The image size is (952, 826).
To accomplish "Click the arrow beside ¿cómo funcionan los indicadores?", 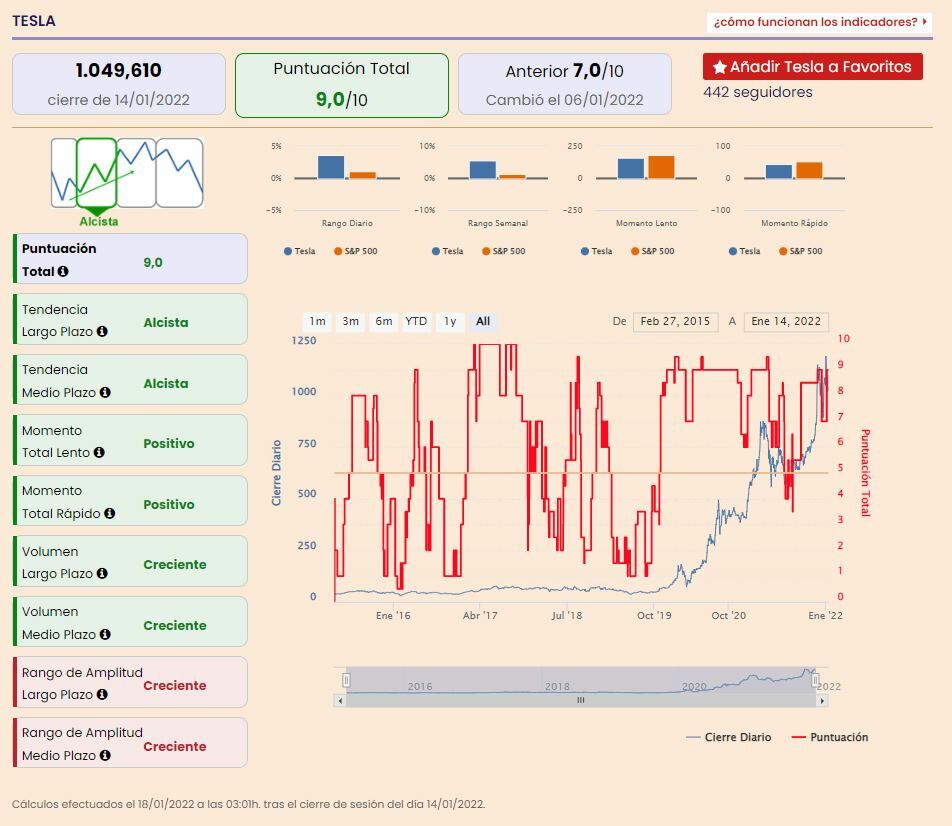I will point(924,22).
